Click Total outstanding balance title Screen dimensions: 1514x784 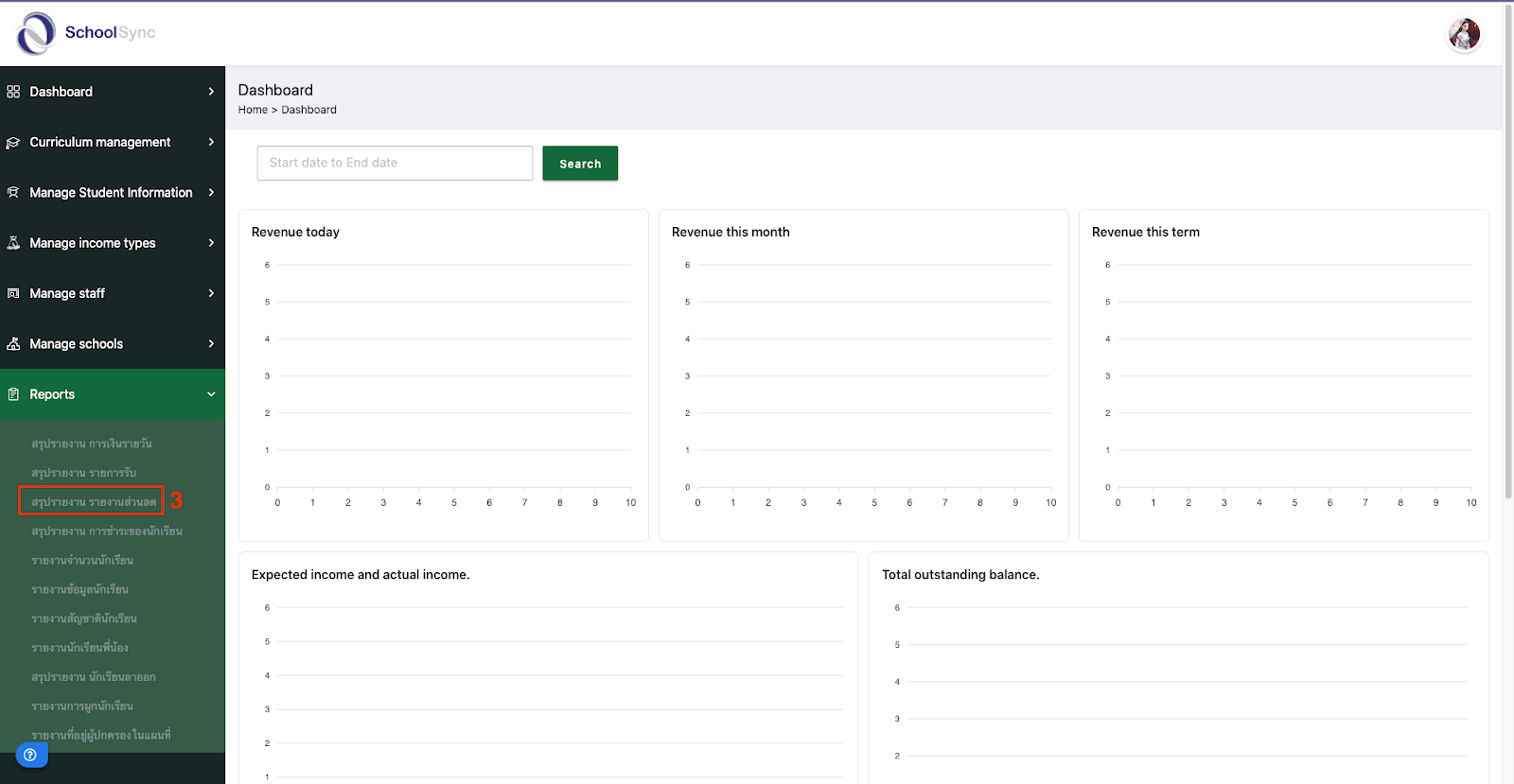pos(960,575)
